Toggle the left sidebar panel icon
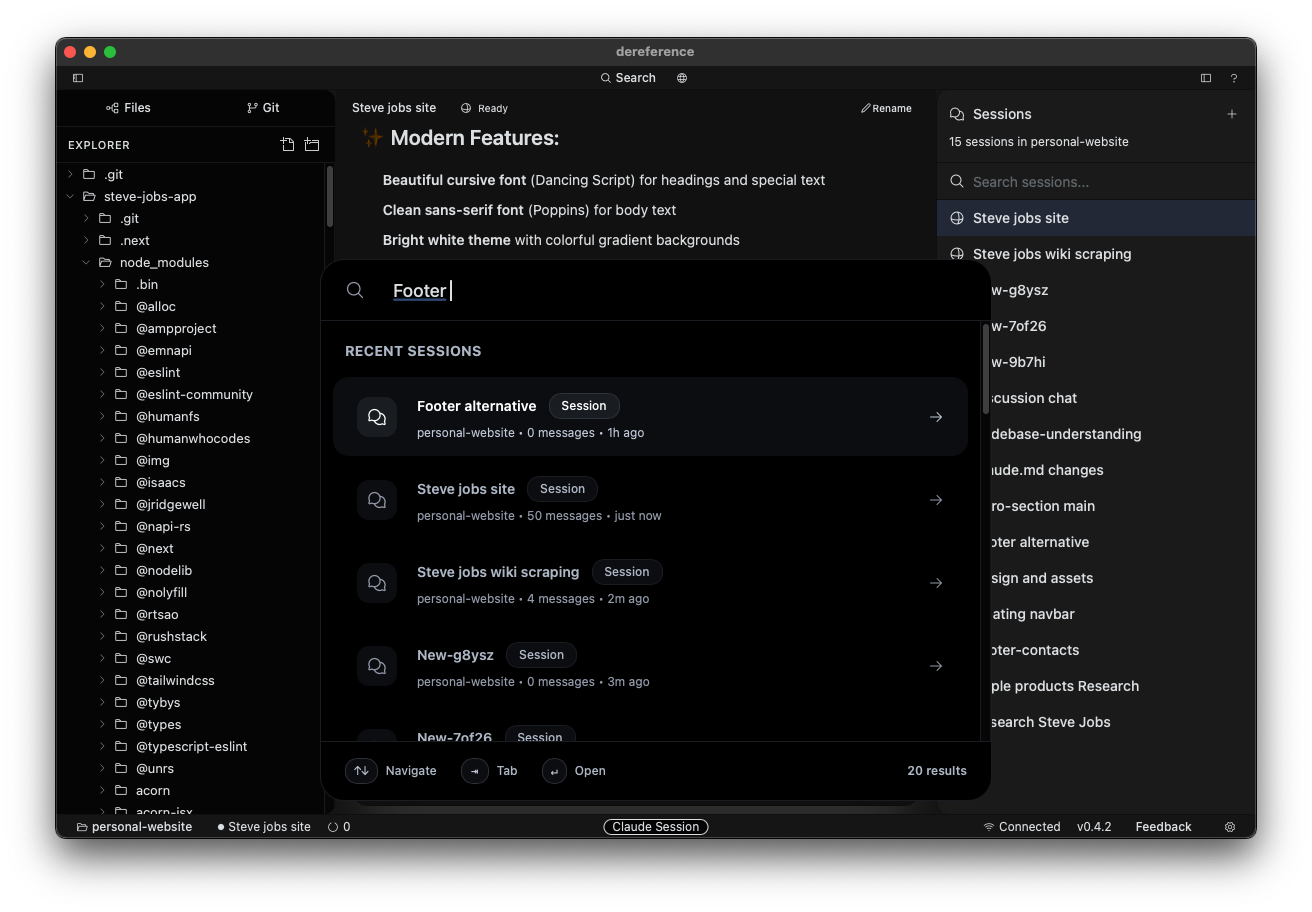 [x=78, y=78]
